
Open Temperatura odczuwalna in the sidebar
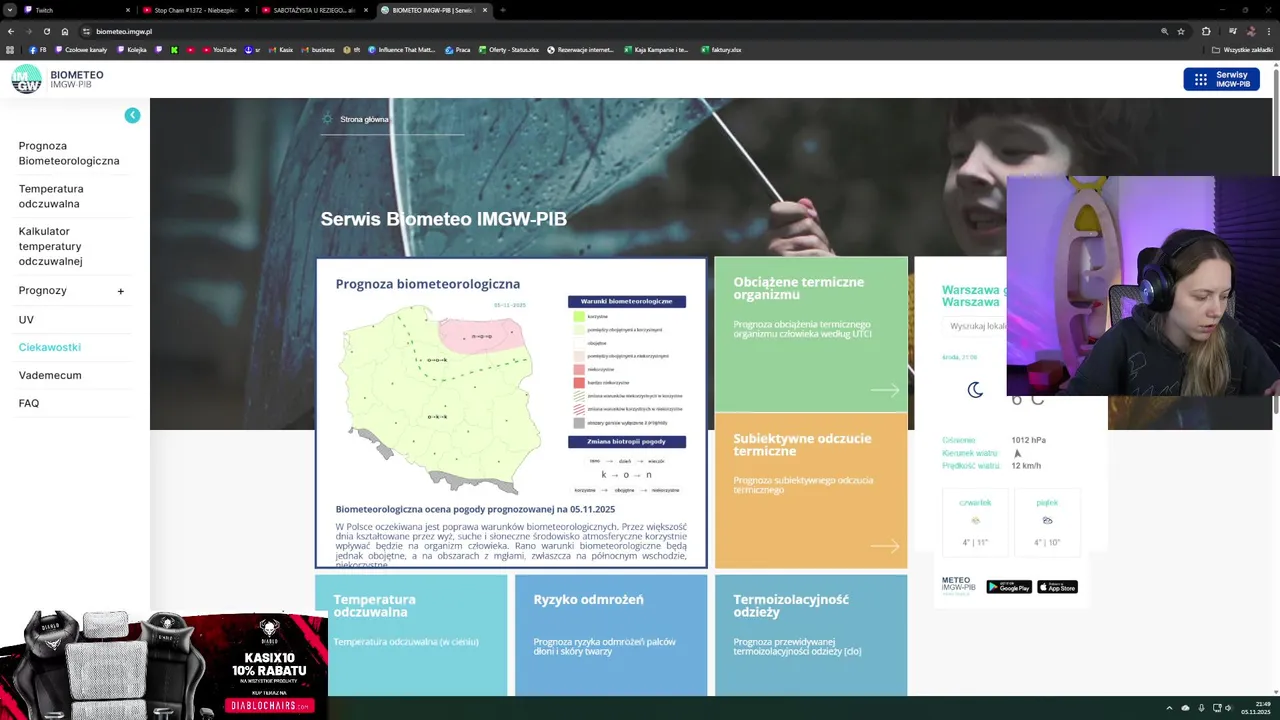click(x=51, y=196)
